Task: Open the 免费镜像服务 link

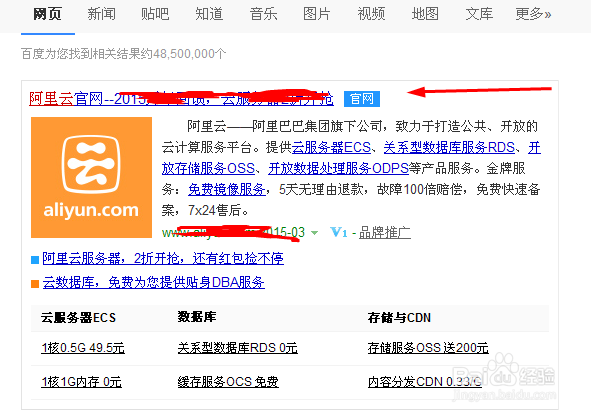Action: (227, 190)
